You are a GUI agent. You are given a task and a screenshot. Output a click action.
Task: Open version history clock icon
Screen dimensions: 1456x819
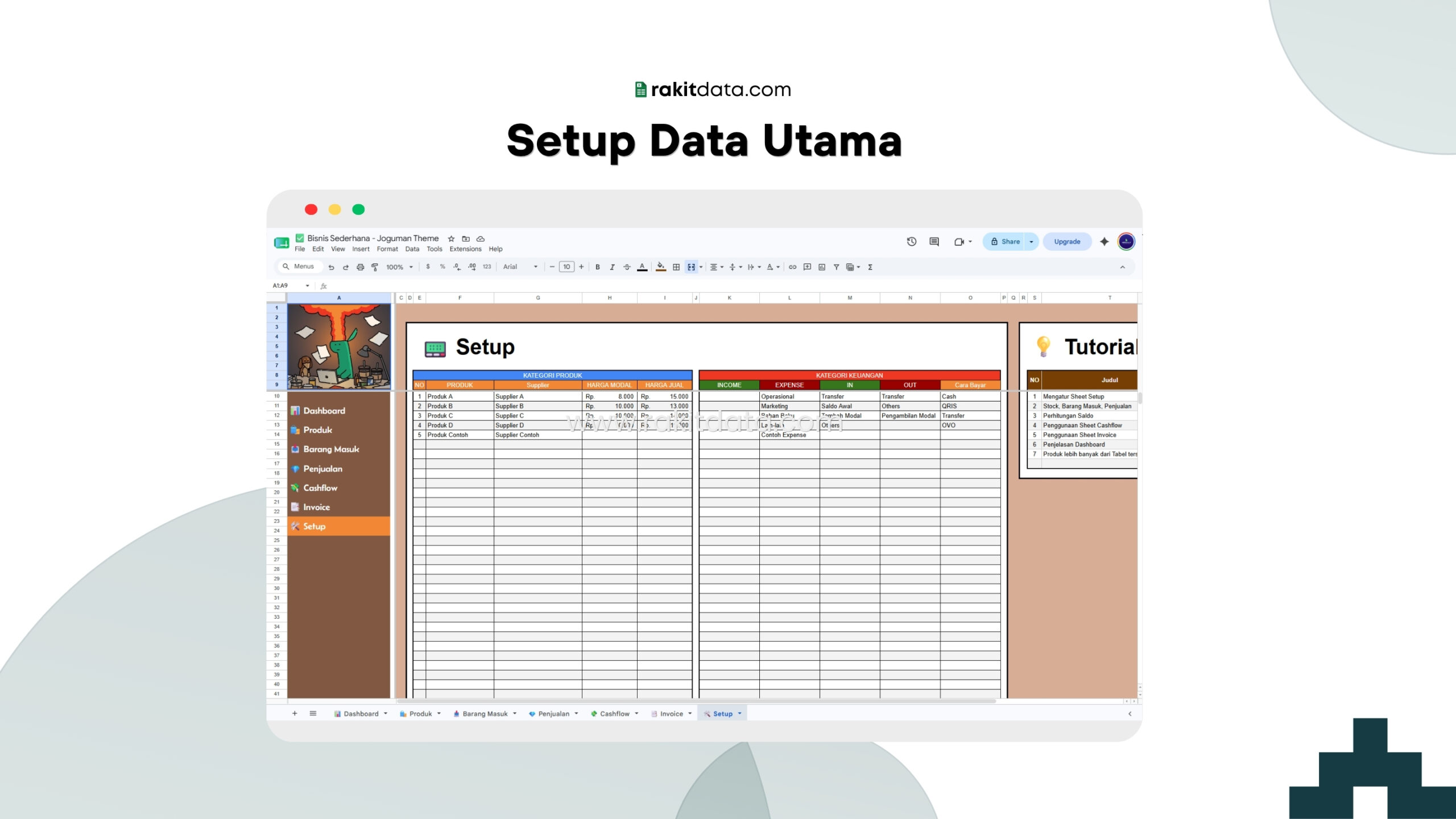pyautogui.click(x=912, y=242)
